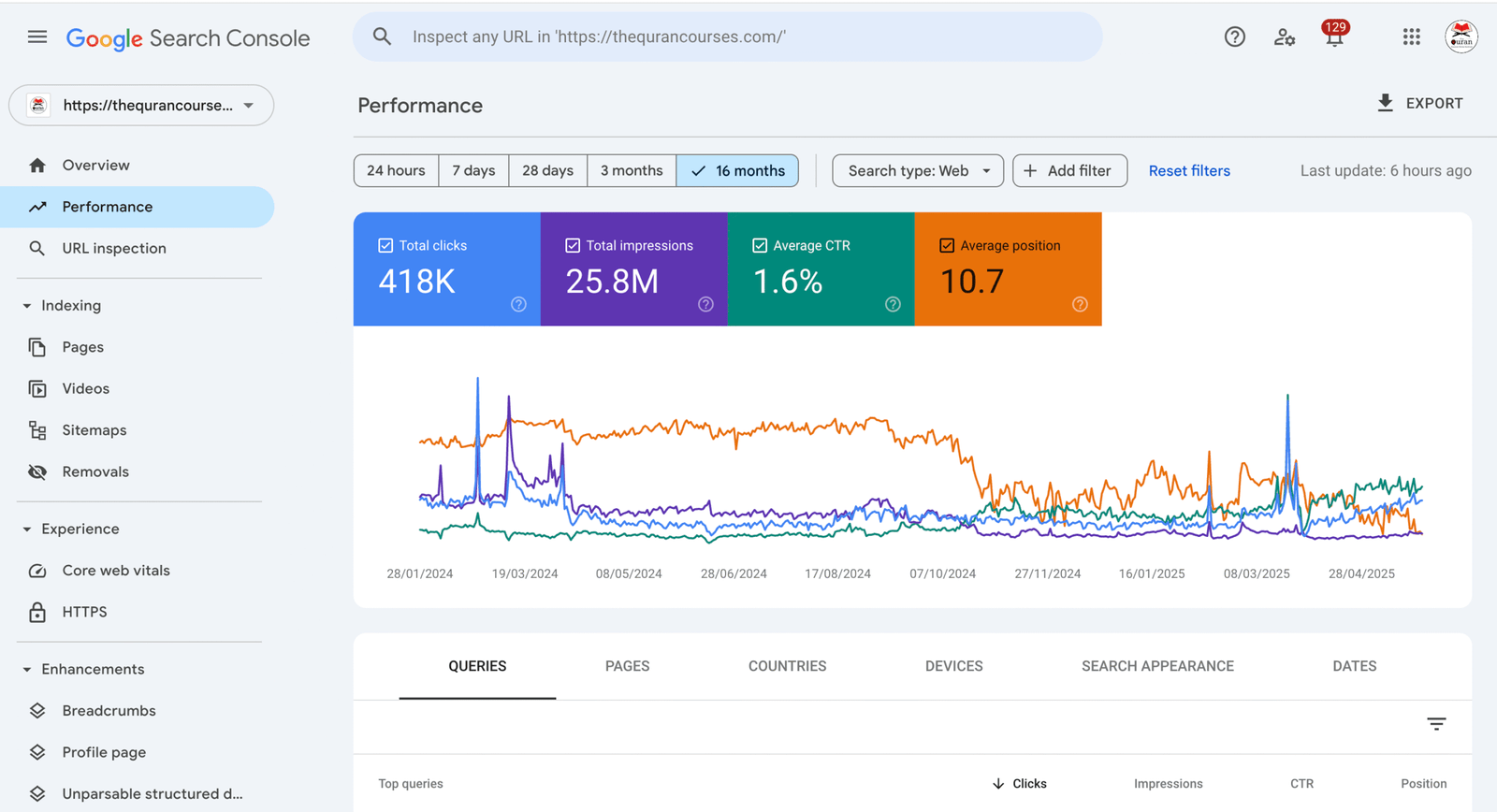Click Total clicks help icon
The image size is (1497, 812).
click(518, 304)
